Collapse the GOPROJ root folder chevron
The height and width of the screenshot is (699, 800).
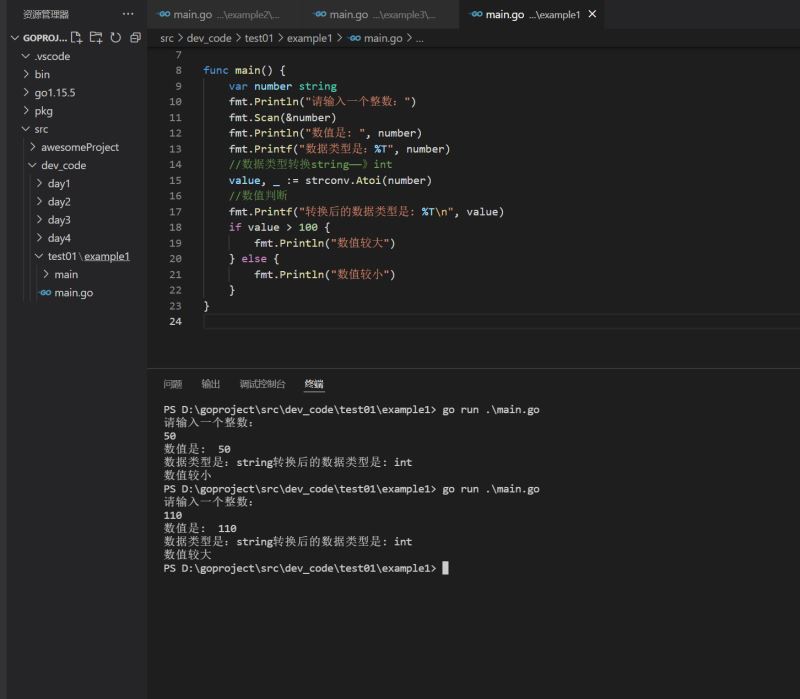tap(15, 38)
